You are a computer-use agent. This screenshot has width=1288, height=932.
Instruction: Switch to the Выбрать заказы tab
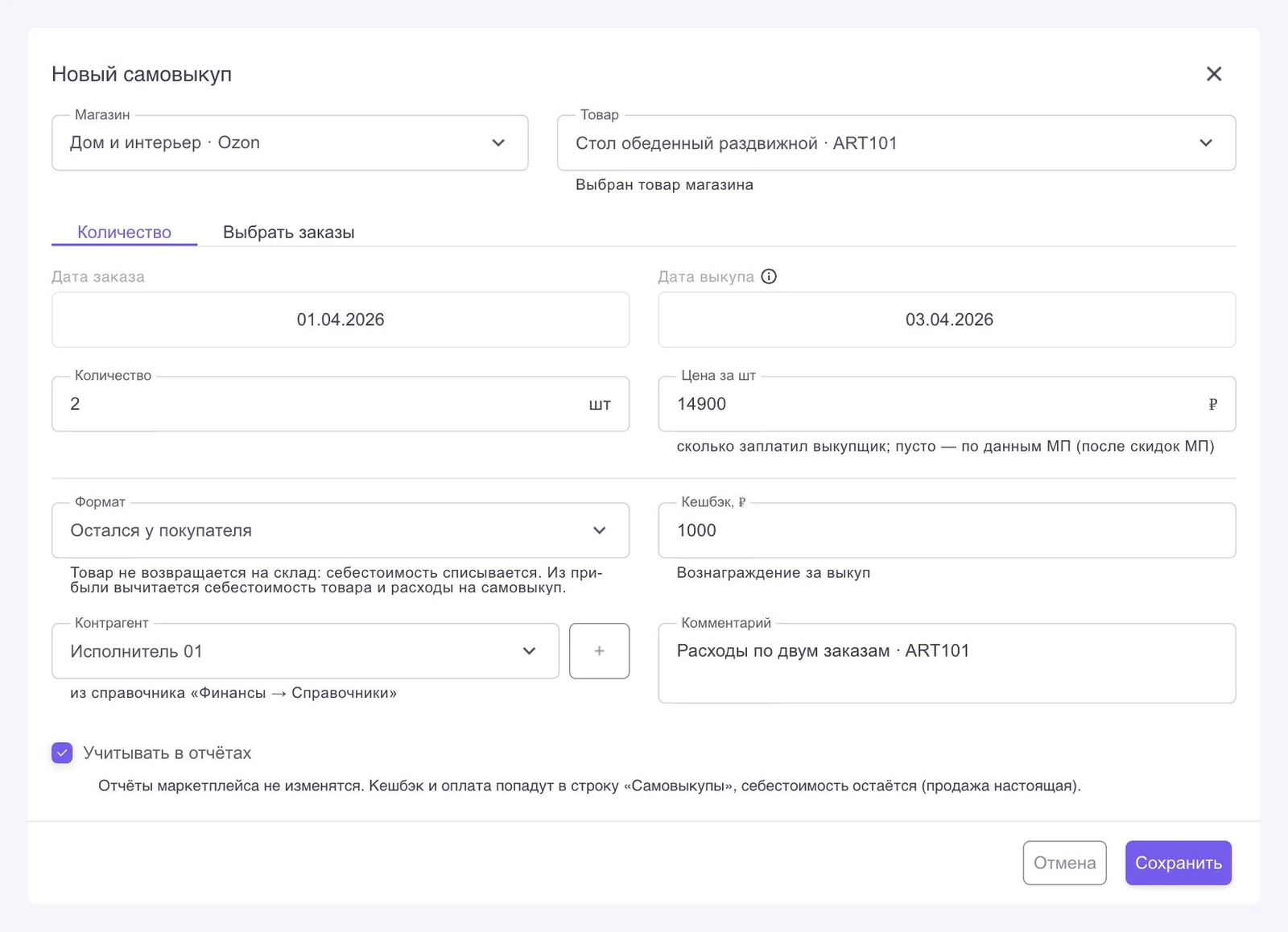288,232
